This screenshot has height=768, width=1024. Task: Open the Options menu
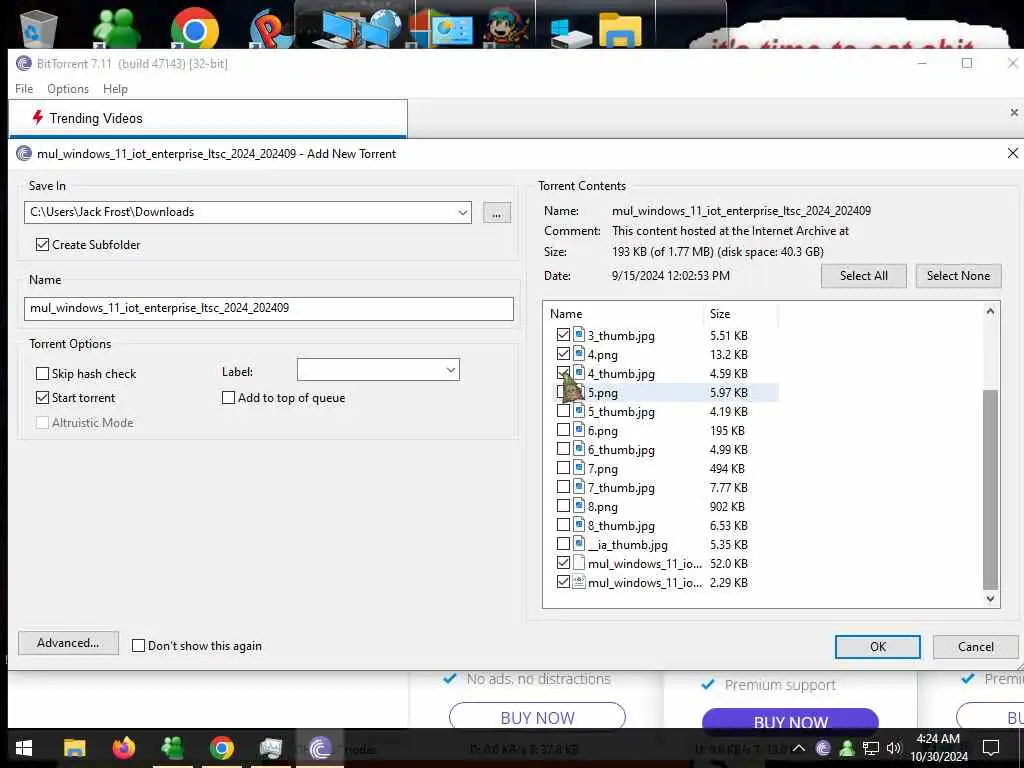point(68,89)
